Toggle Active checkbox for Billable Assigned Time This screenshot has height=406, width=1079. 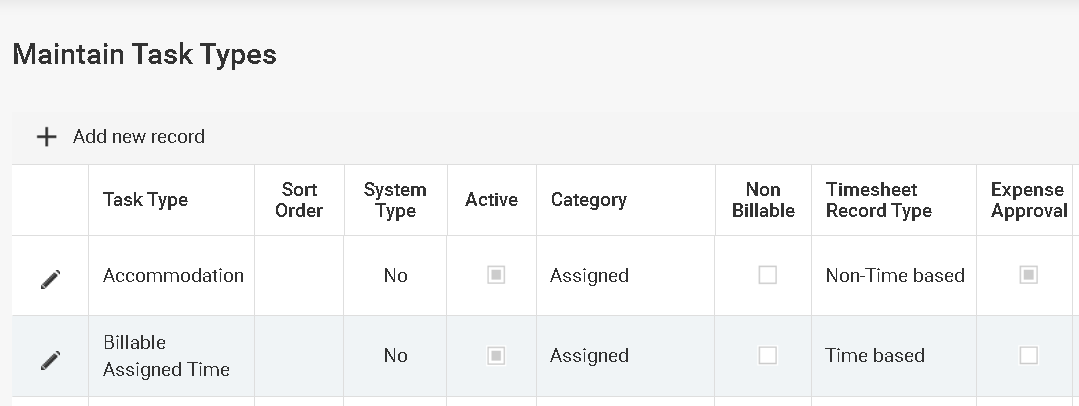(496, 355)
